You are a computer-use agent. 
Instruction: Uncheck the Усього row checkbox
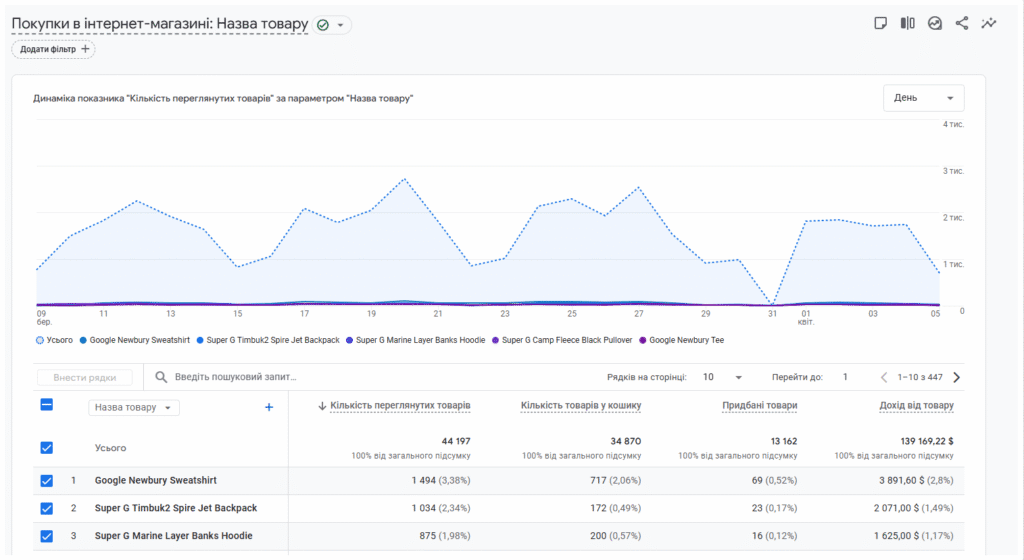[x=46, y=448]
